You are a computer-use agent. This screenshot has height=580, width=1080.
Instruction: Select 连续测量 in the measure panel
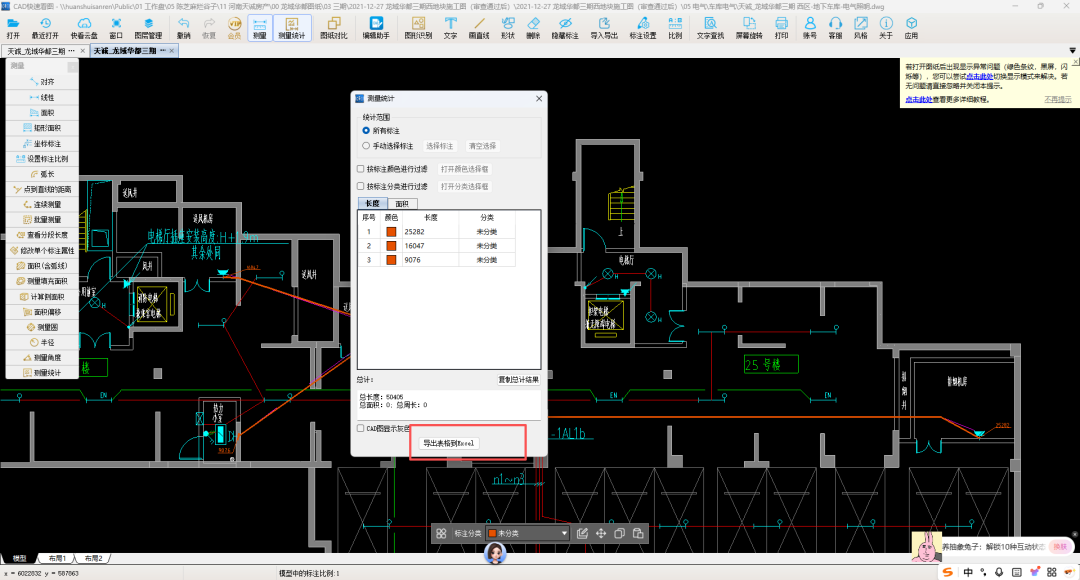click(x=43, y=205)
